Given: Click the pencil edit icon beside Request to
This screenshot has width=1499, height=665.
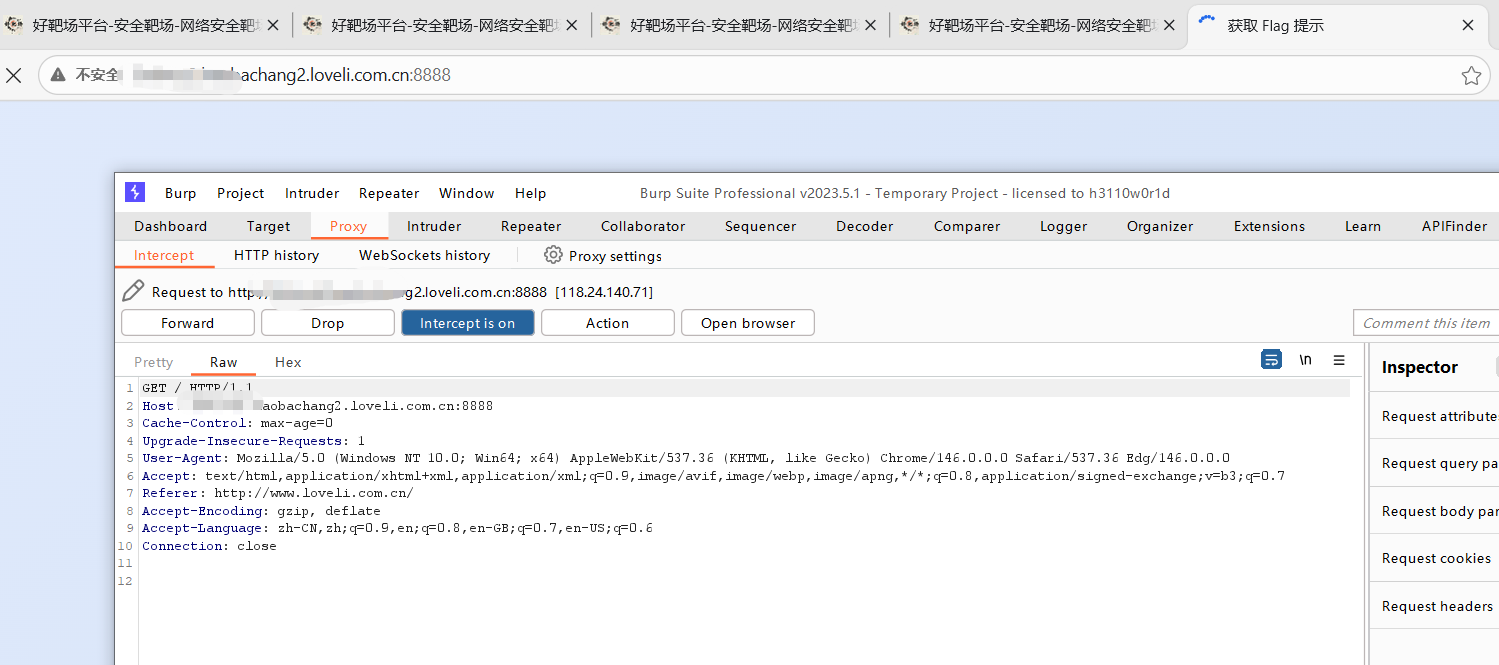Looking at the screenshot, I should click(x=133, y=291).
